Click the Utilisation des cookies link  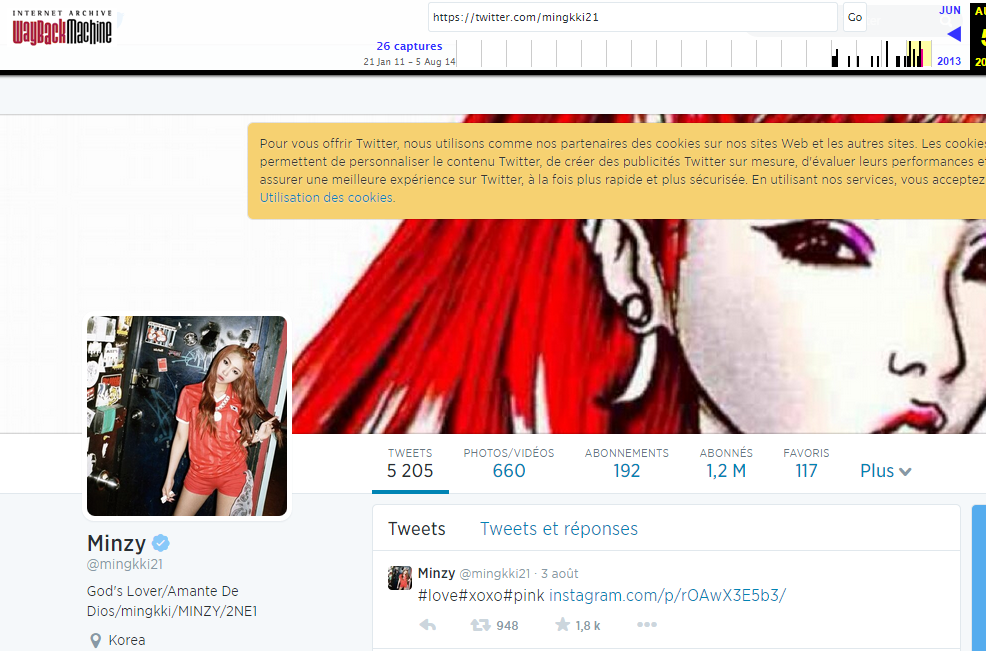pos(326,198)
